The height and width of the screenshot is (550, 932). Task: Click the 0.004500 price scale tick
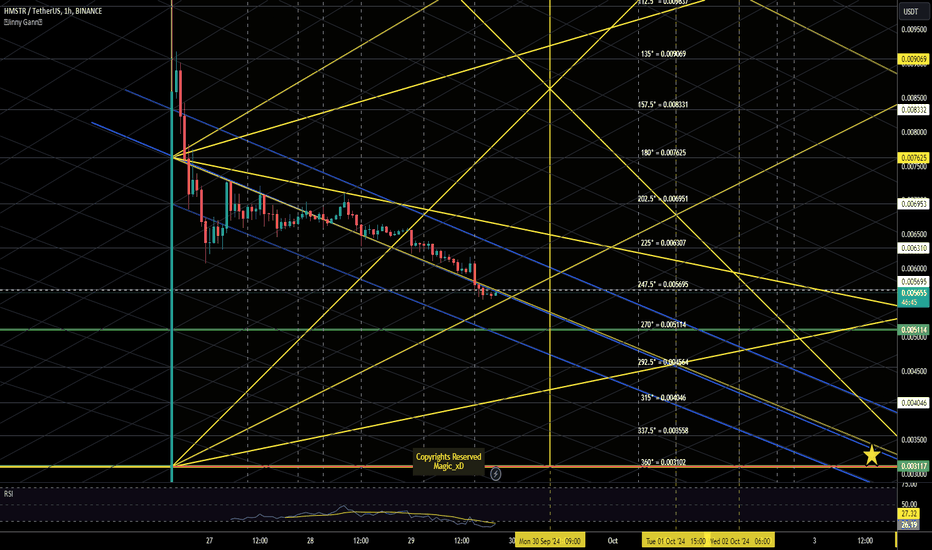[914, 371]
